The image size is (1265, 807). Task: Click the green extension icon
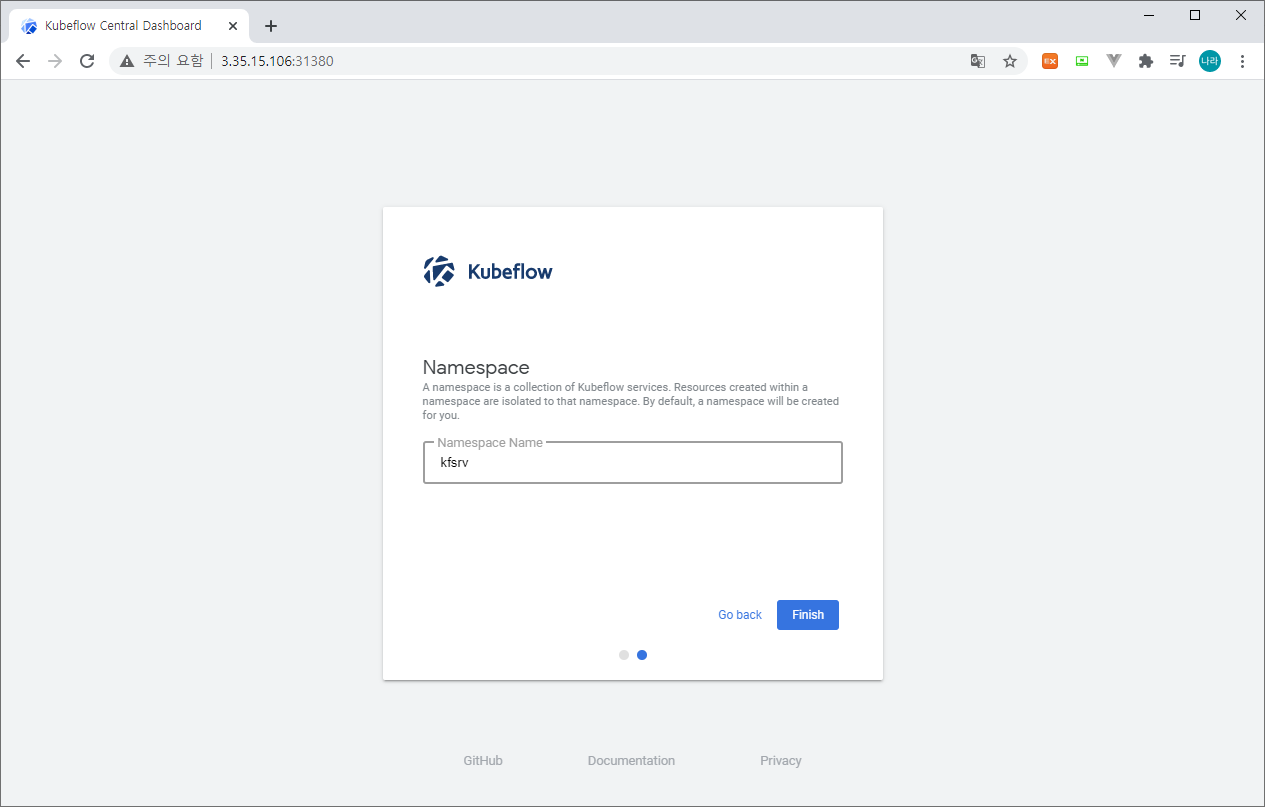[1082, 61]
